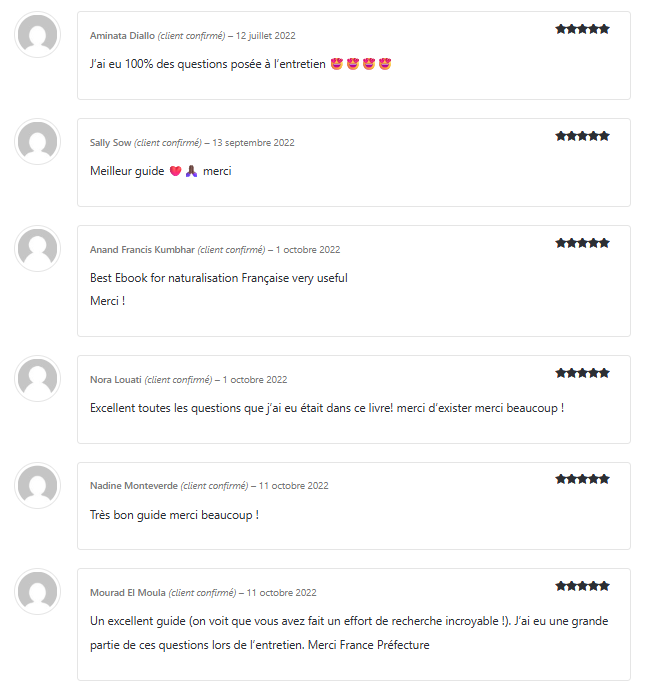The width and height of the screenshot is (645, 698).
Task: Click the pink heart emoji in Sally's review
Action: click(176, 171)
